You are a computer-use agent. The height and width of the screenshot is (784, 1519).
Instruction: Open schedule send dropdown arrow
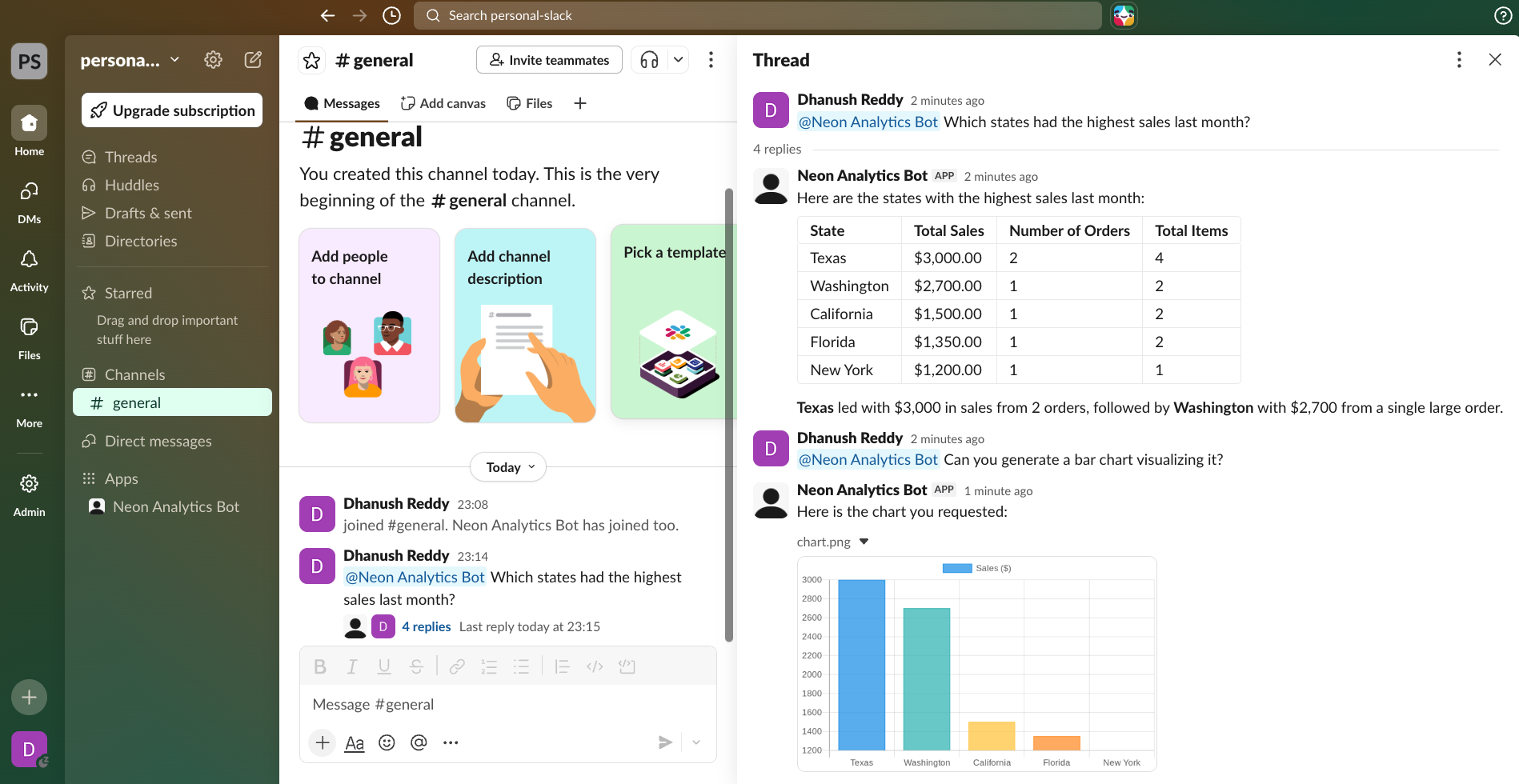pos(696,742)
